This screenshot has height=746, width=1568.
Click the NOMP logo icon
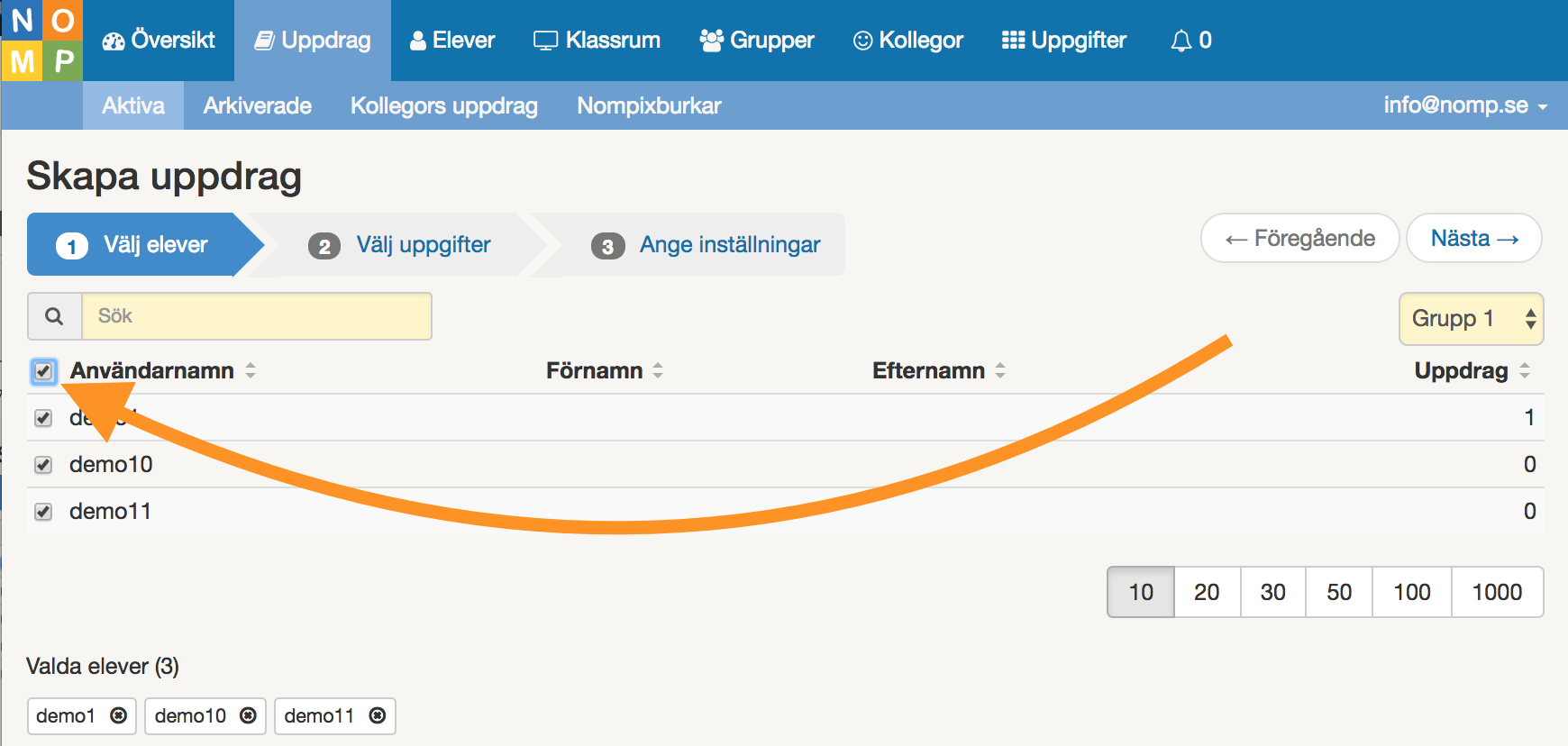tap(42, 41)
